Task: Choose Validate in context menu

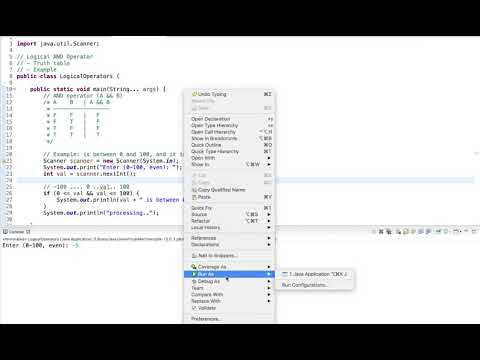Action: (230, 308)
